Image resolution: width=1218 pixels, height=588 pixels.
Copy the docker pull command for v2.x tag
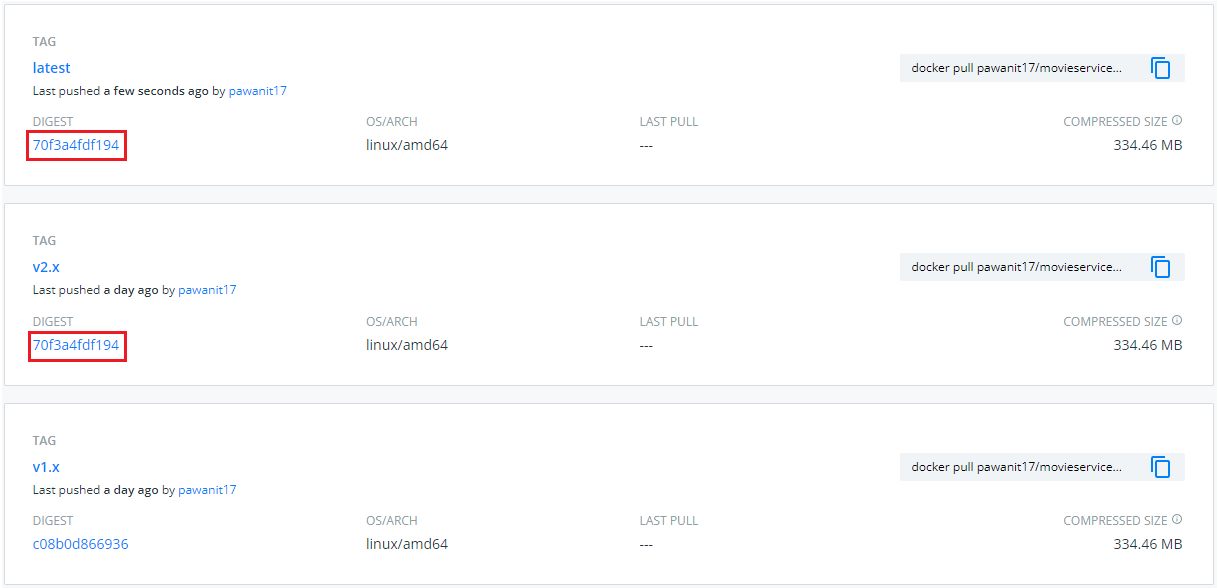[1160, 267]
